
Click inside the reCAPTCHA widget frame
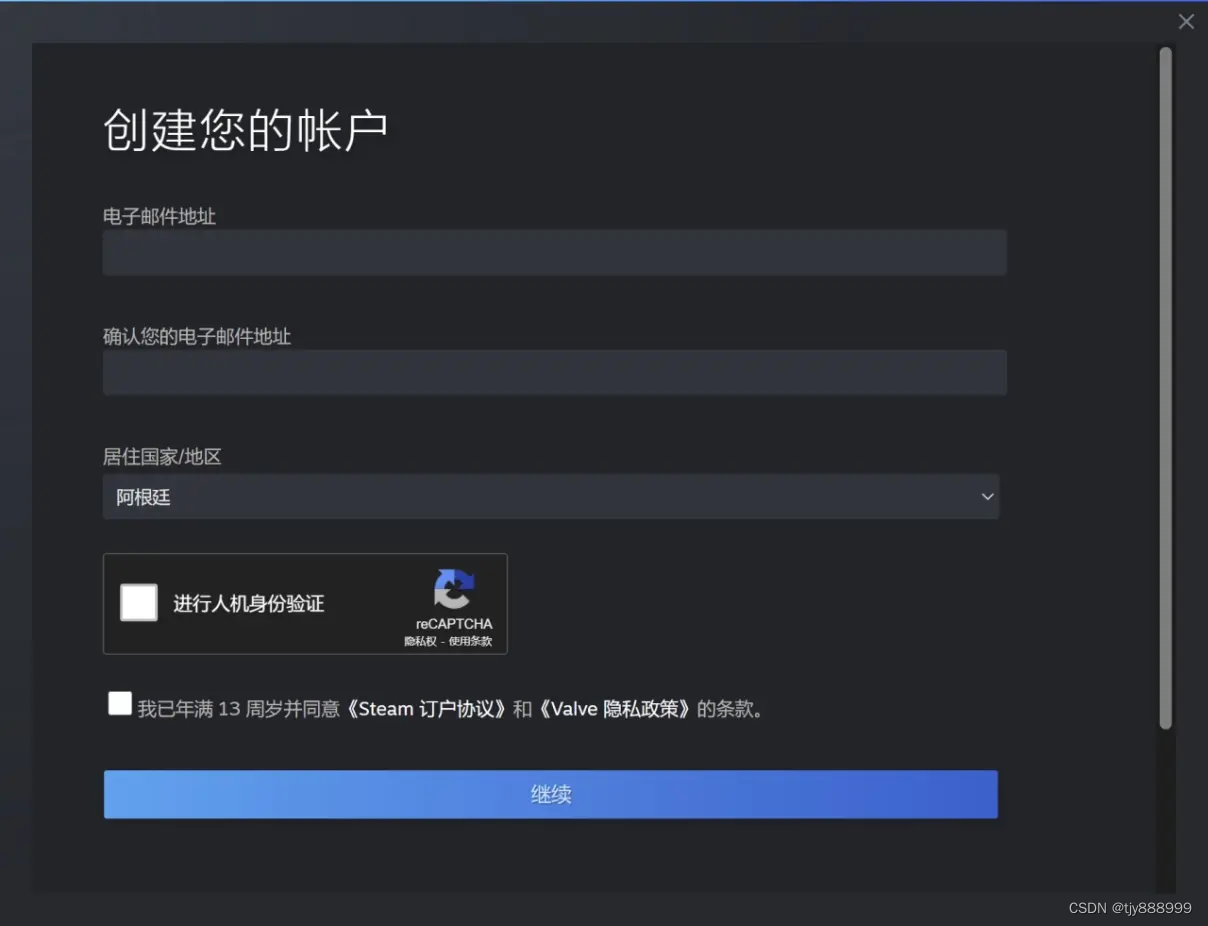point(305,604)
